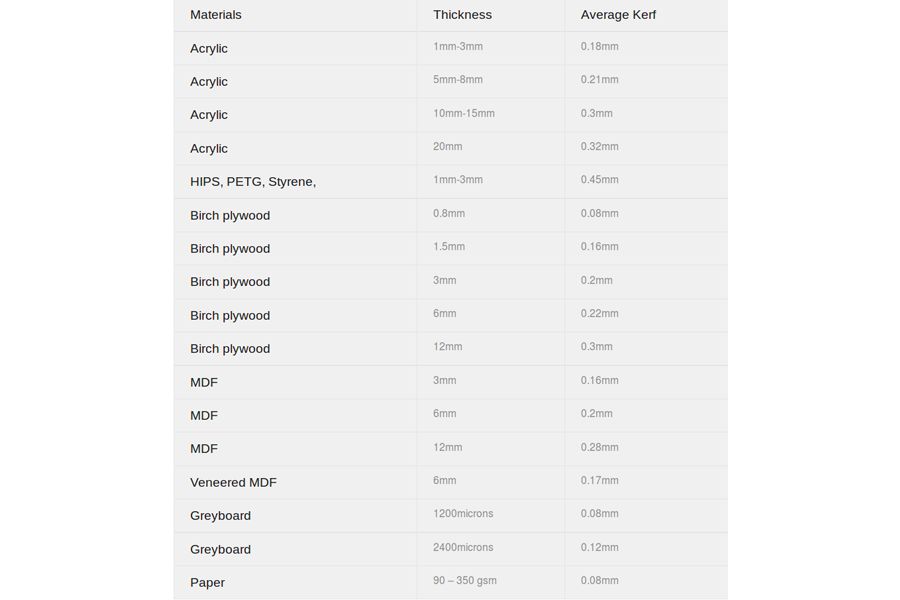This screenshot has height=600, width=900.
Task: Click the 0.21mm kerf value
Action: point(600,80)
